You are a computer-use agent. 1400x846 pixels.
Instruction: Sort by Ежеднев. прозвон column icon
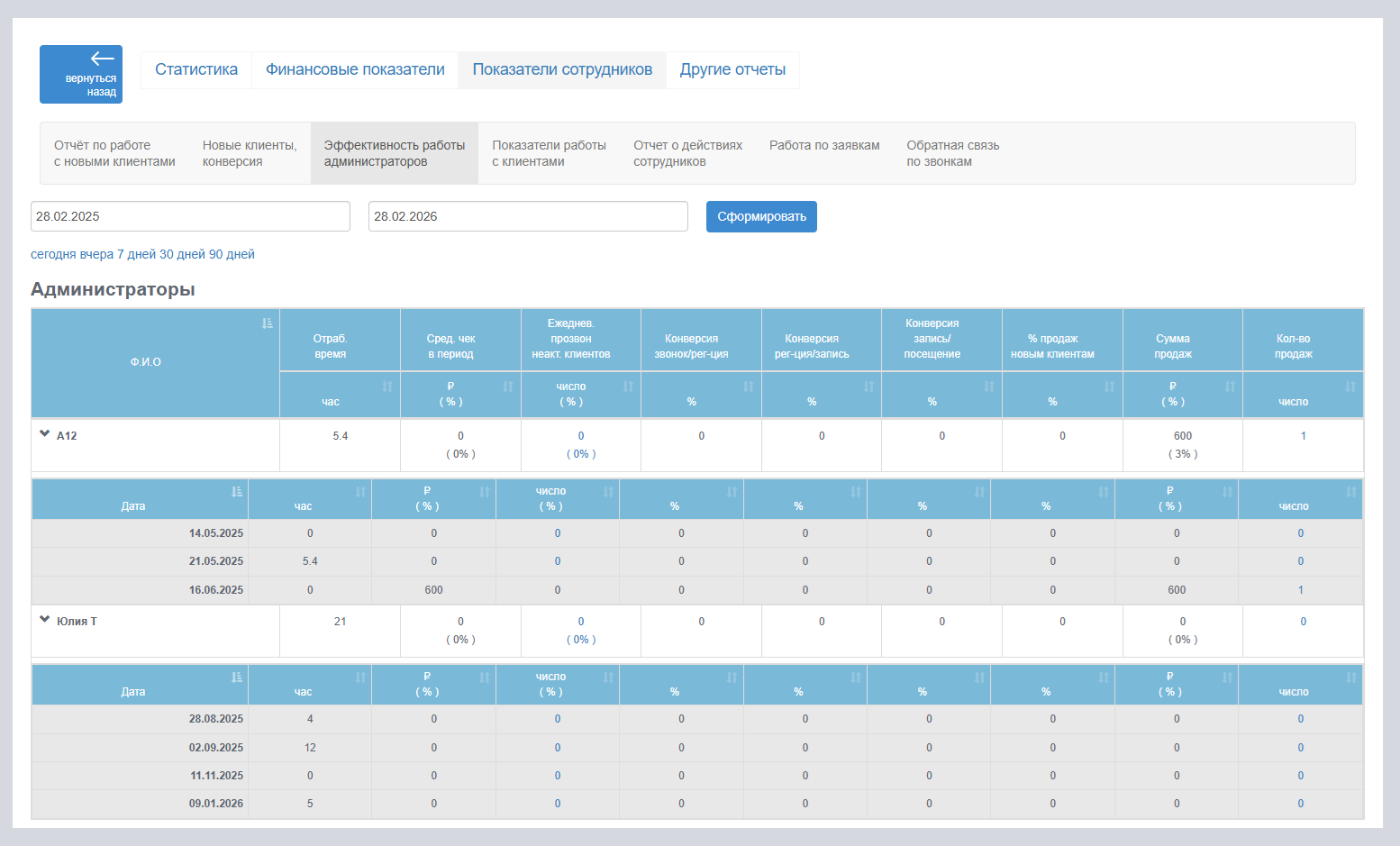628,387
